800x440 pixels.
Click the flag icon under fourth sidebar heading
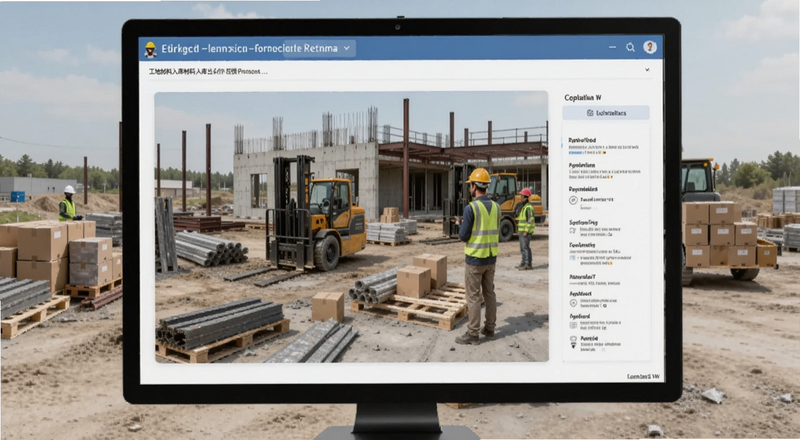tap(572, 231)
